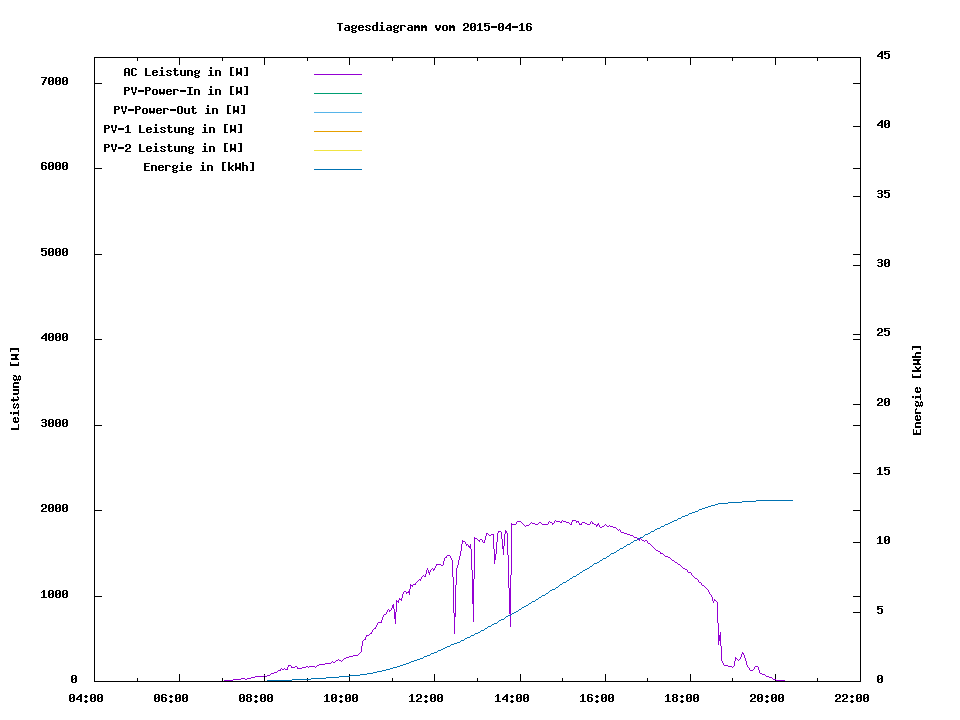Click the Energie in [kWh] legend label
Screen dimensions: 960x720
pyautogui.click(x=199, y=167)
